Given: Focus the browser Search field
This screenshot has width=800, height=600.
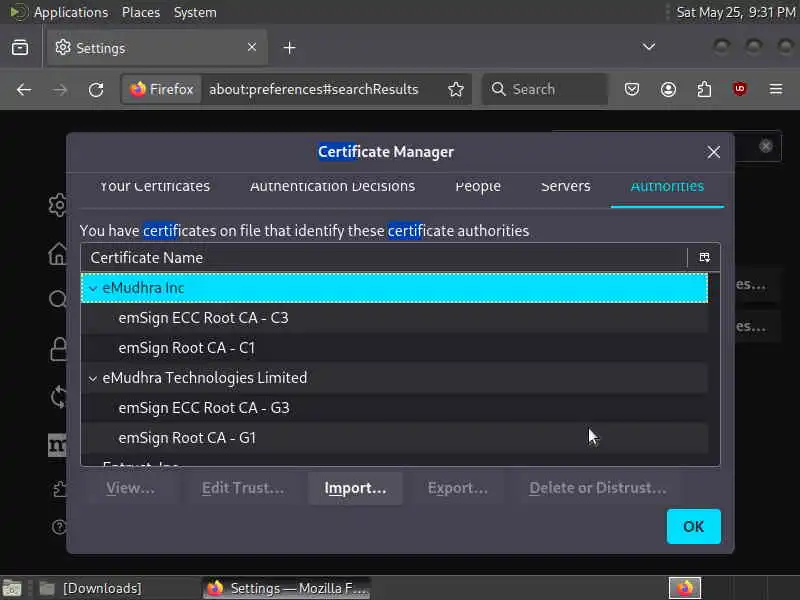Looking at the screenshot, I should (x=546, y=89).
